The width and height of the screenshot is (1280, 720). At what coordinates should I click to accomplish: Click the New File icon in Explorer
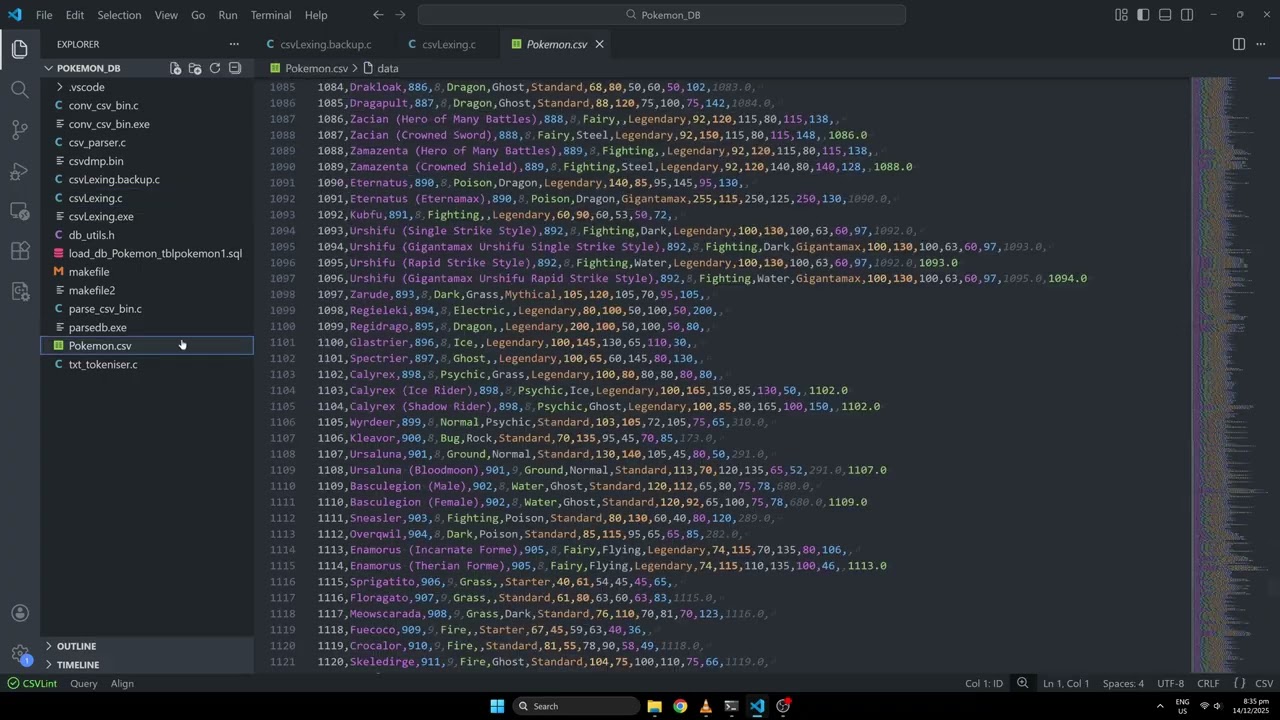[x=175, y=68]
